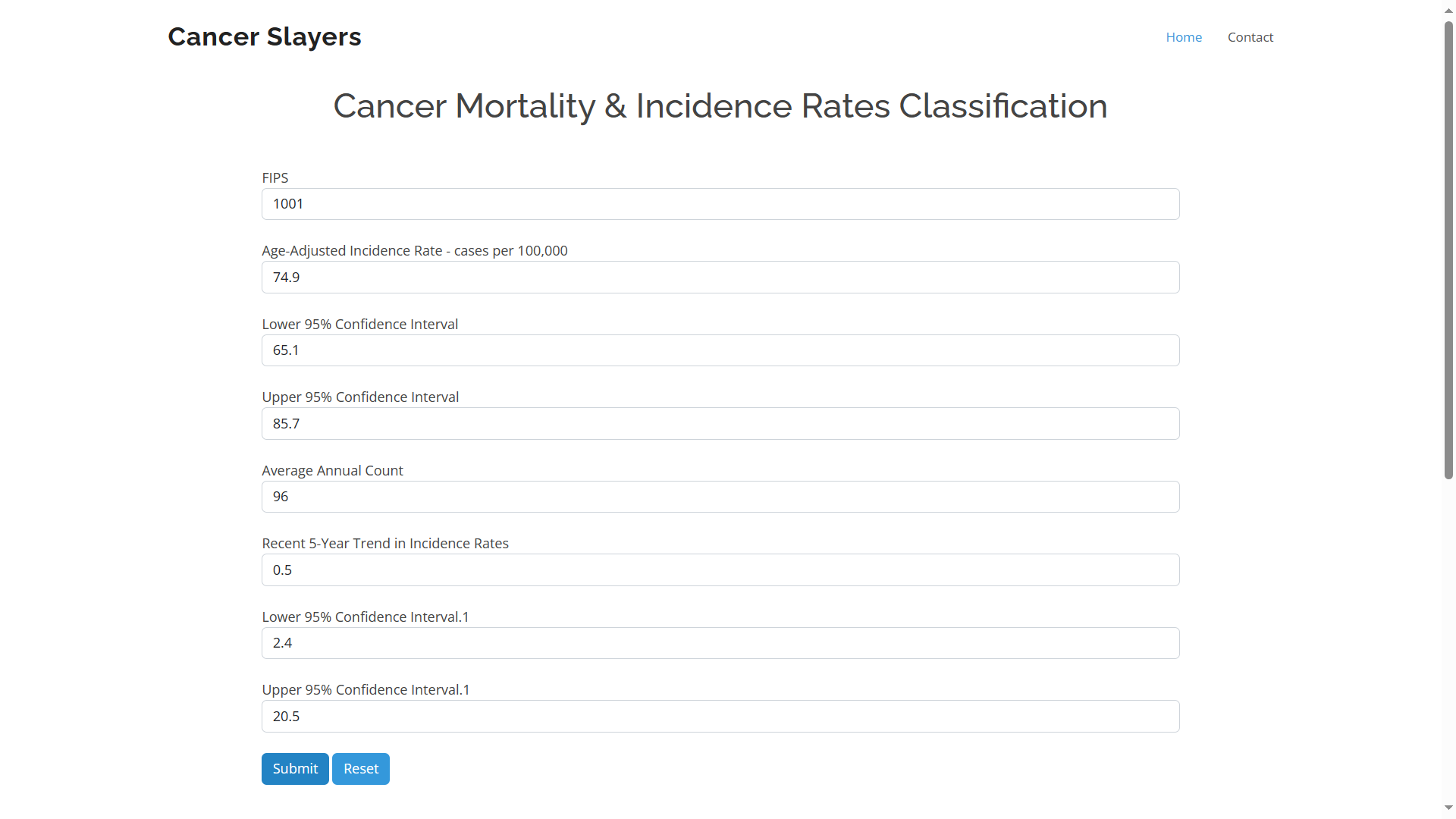Click the scrollbar down arrow

click(1448, 808)
